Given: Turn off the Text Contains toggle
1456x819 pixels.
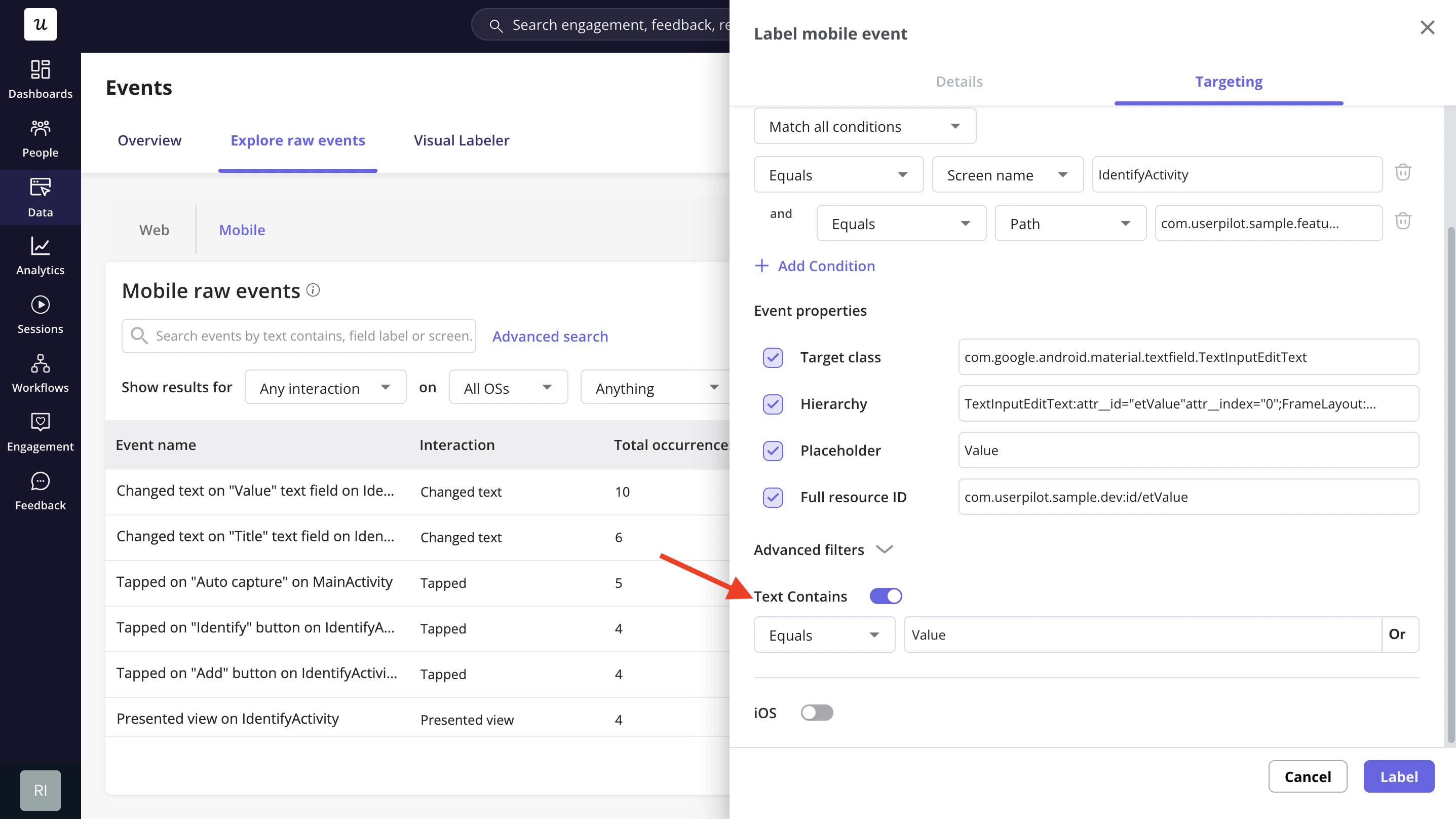Looking at the screenshot, I should 886,596.
